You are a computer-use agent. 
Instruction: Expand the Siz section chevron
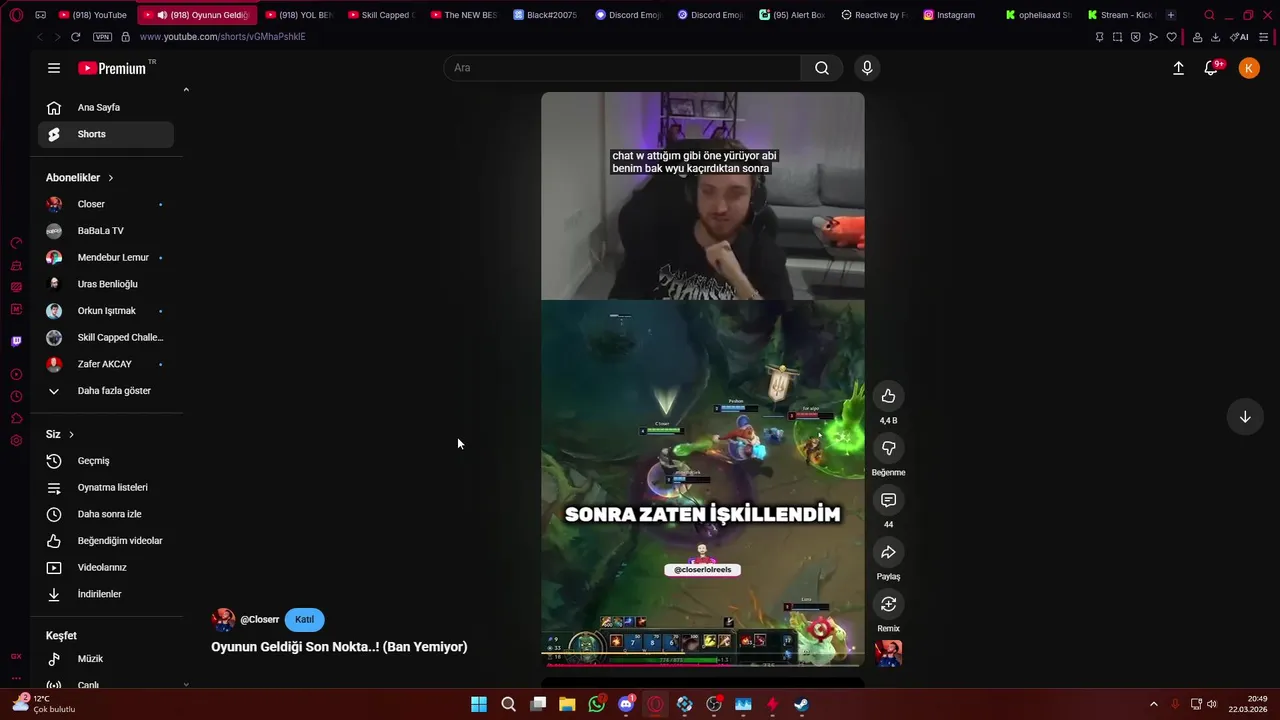coord(71,435)
